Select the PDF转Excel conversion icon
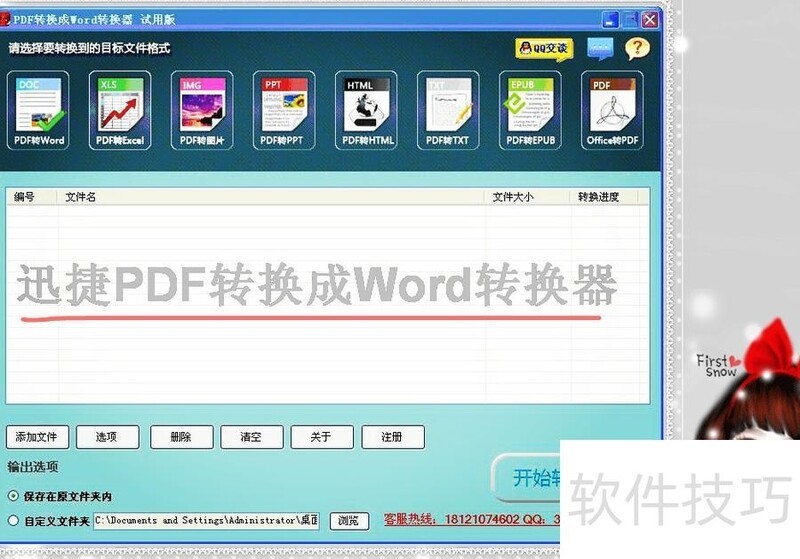Viewport: 800px width, 559px height. (120, 110)
